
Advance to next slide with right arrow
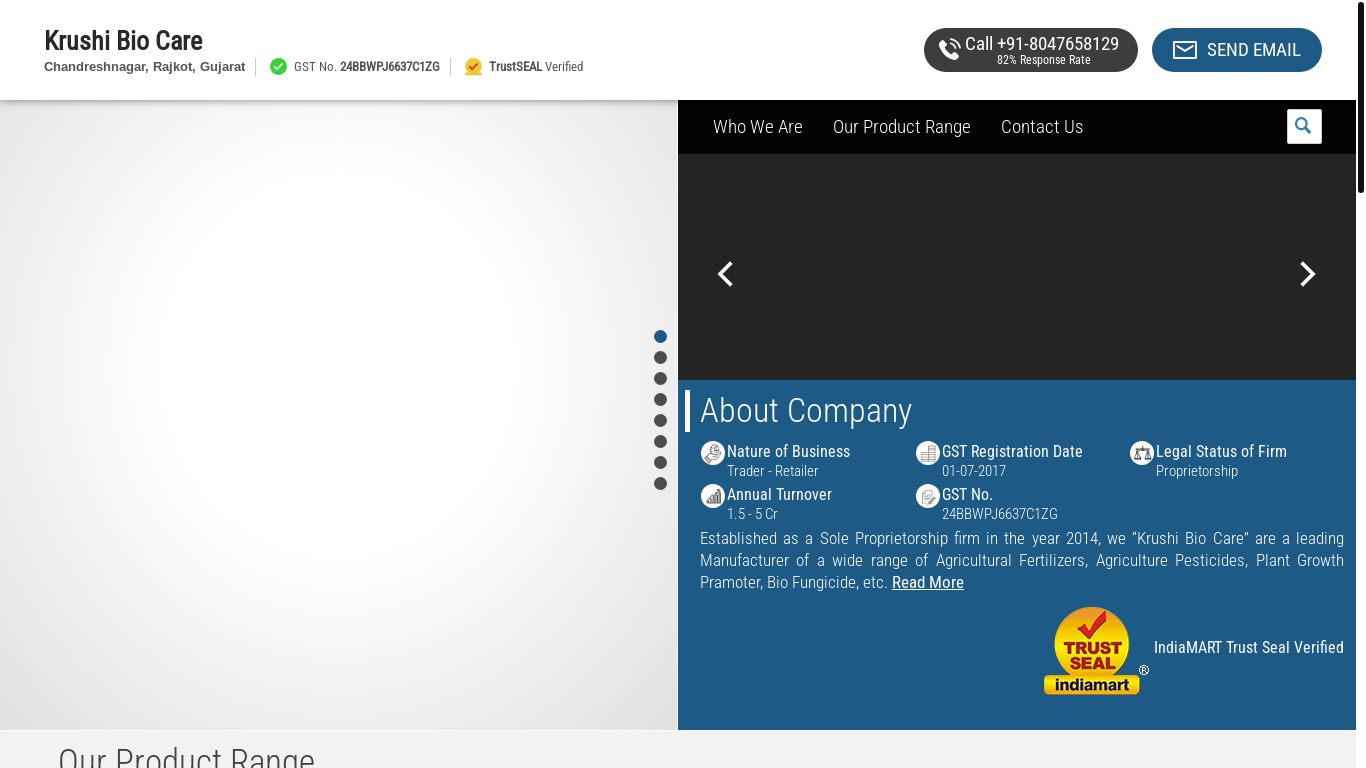pyautogui.click(x=1307, y=274)
